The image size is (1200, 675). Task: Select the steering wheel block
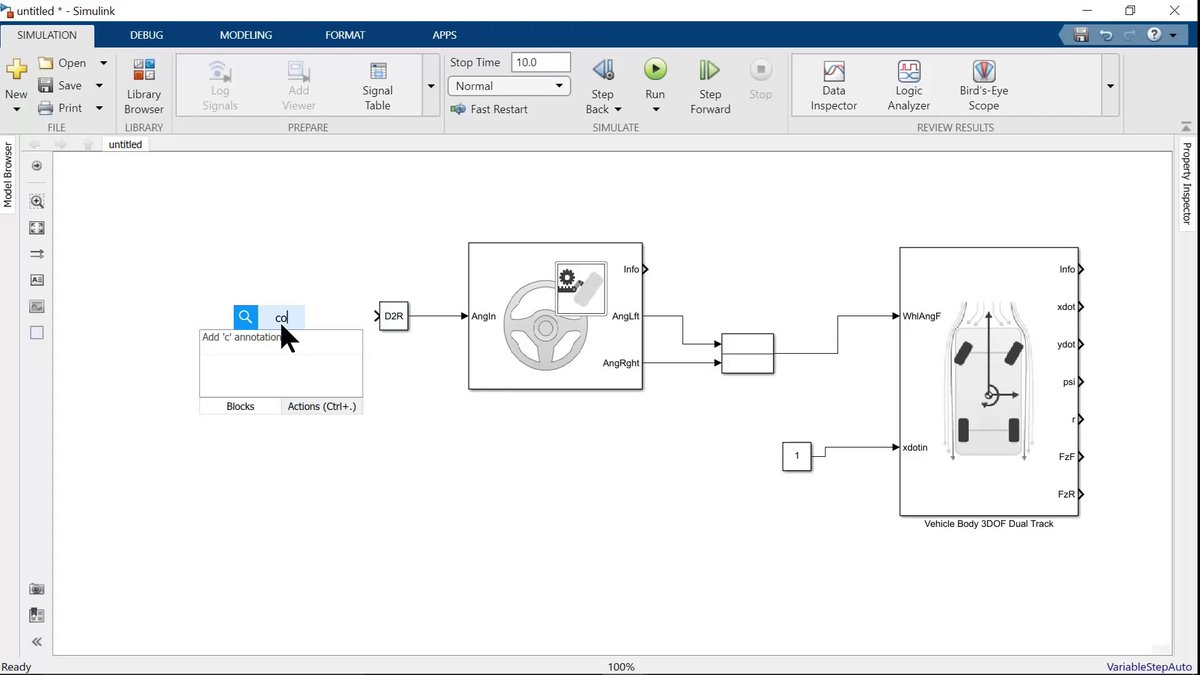555,316
